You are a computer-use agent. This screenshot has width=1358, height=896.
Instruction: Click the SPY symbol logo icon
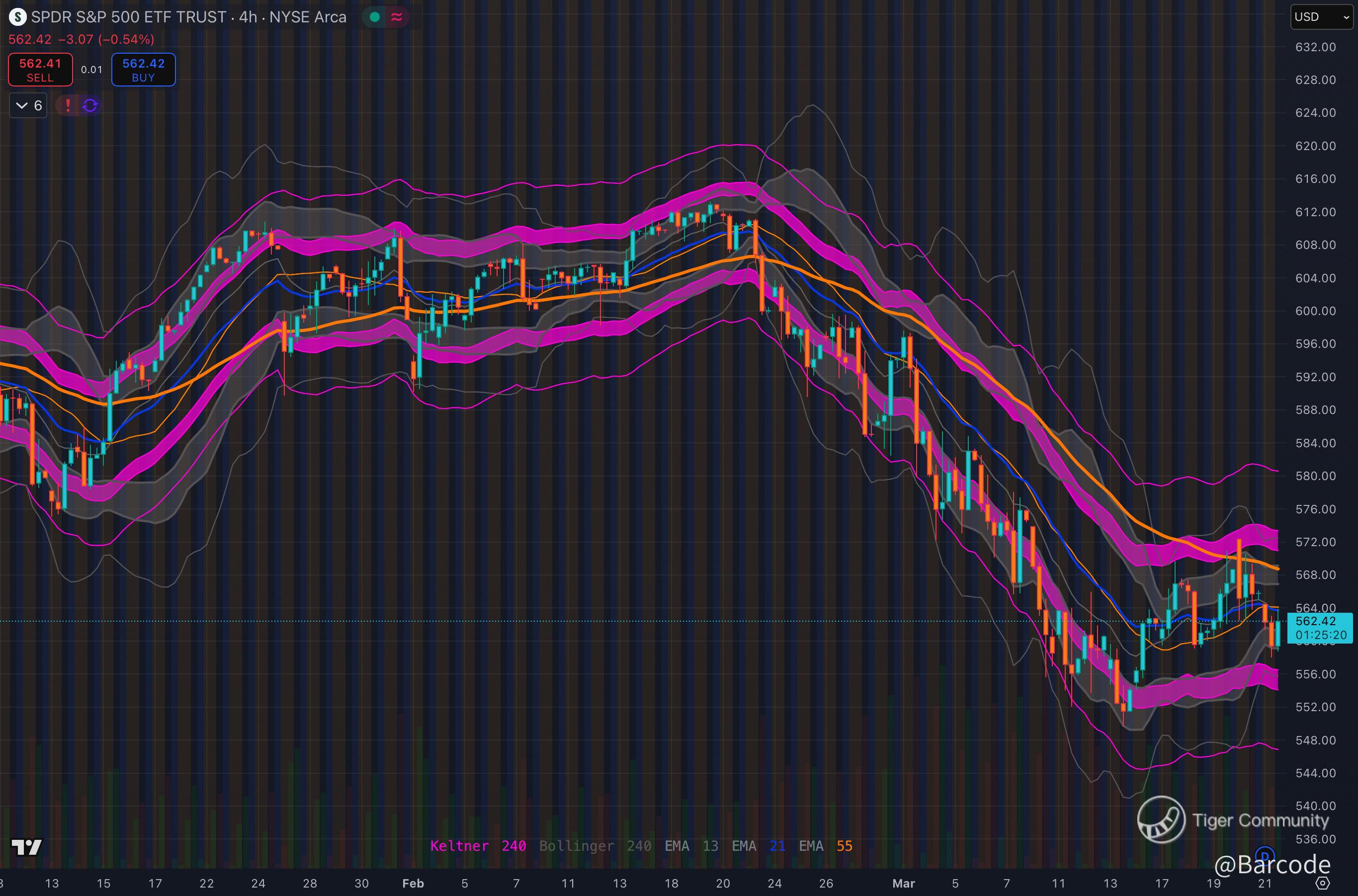(x=18, y=17)
